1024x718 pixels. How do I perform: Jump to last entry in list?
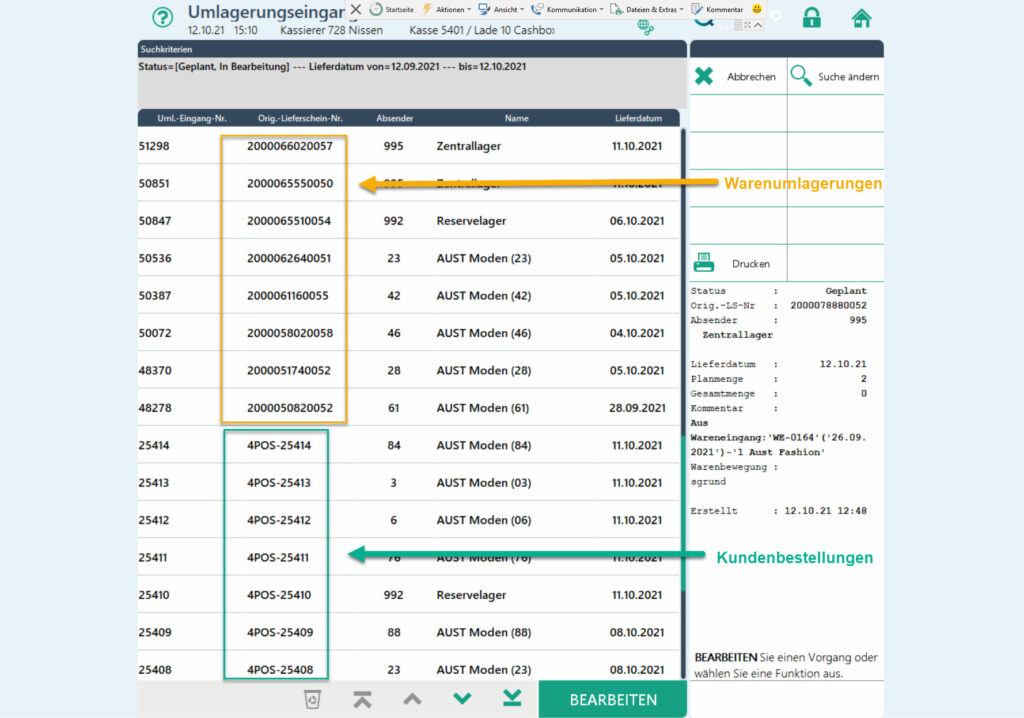[512, 699]
